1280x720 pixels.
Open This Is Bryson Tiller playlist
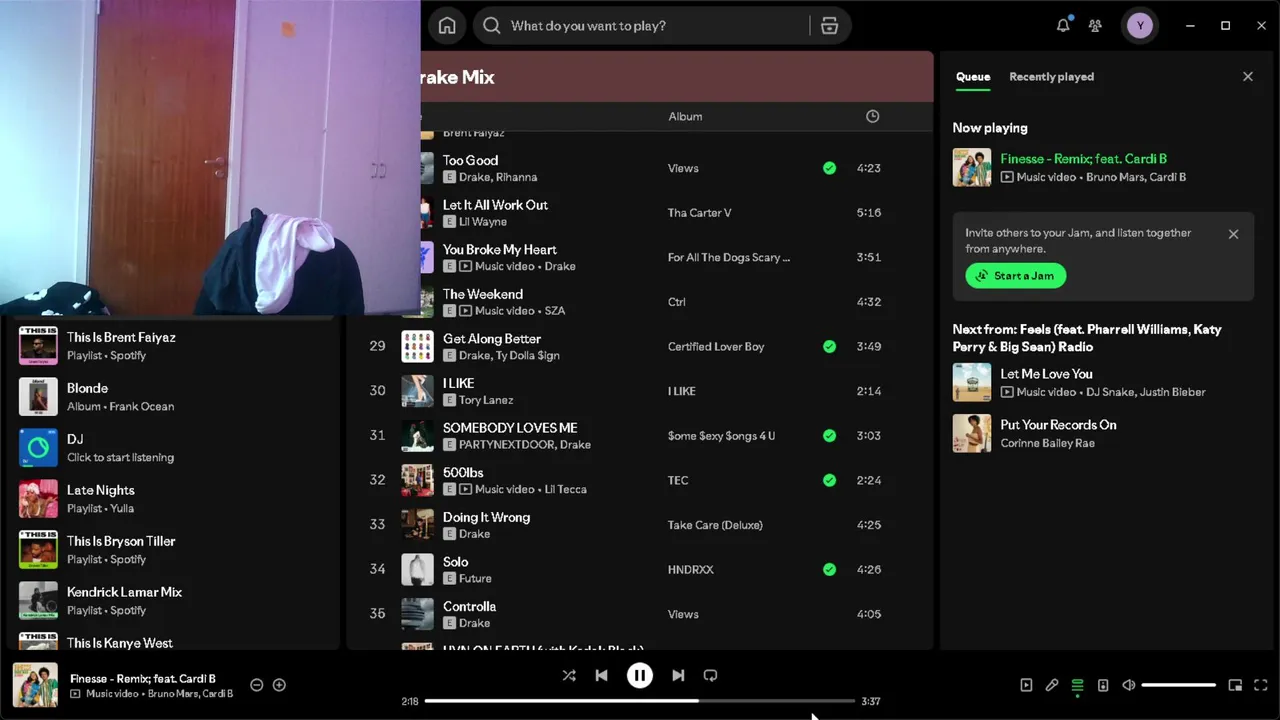175,550
